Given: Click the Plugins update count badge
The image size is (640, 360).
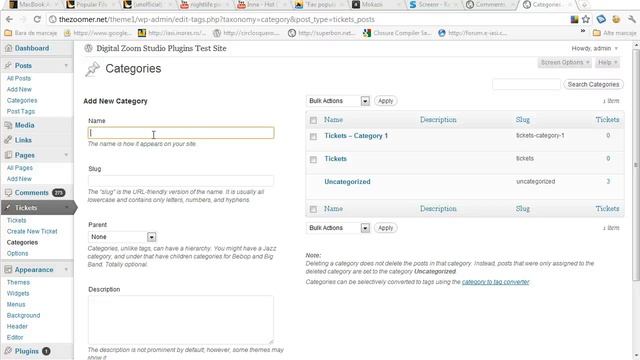Looking at the screenshot, I should click(46, 351).
